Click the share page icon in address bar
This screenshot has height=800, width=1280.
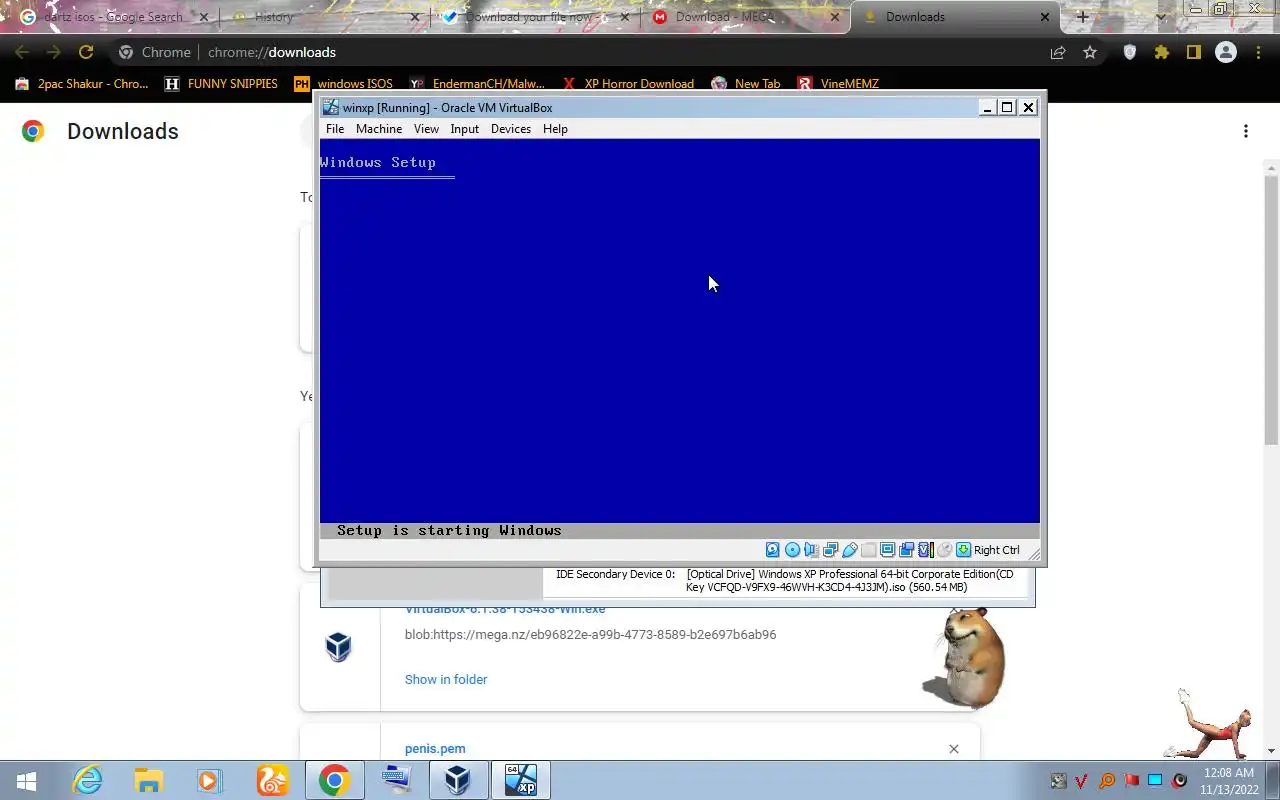click(1058, 52)
